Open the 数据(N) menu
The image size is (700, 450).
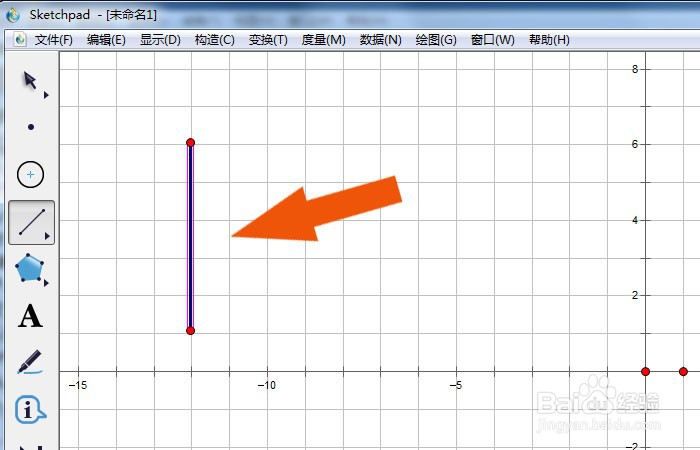pos(380,40)
